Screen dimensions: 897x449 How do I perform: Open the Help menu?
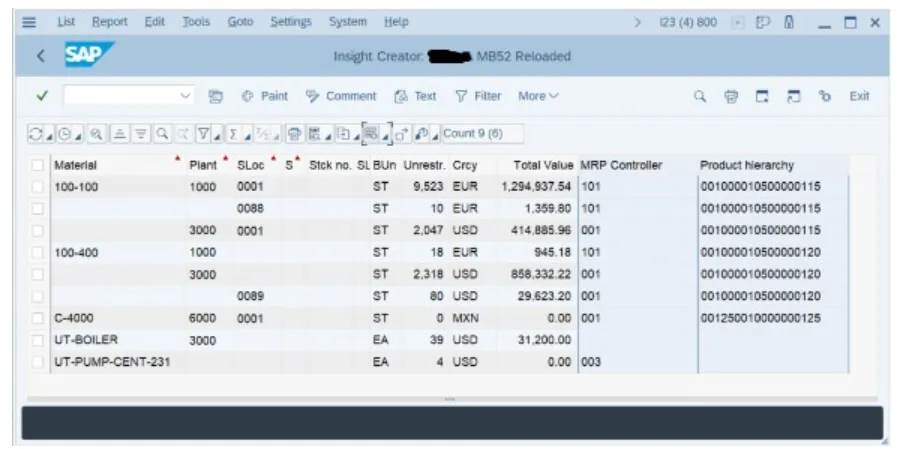[x=396, y=22]
